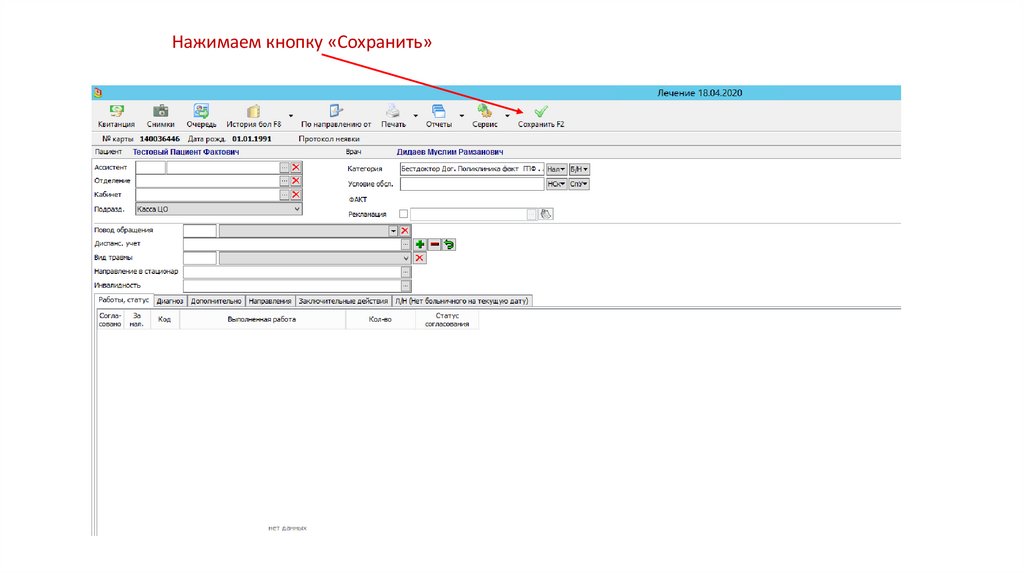Expand the Отчеты dropdown arrow
The width and height of the screenshot is (1024, 574).
click(x=462, y=116)
